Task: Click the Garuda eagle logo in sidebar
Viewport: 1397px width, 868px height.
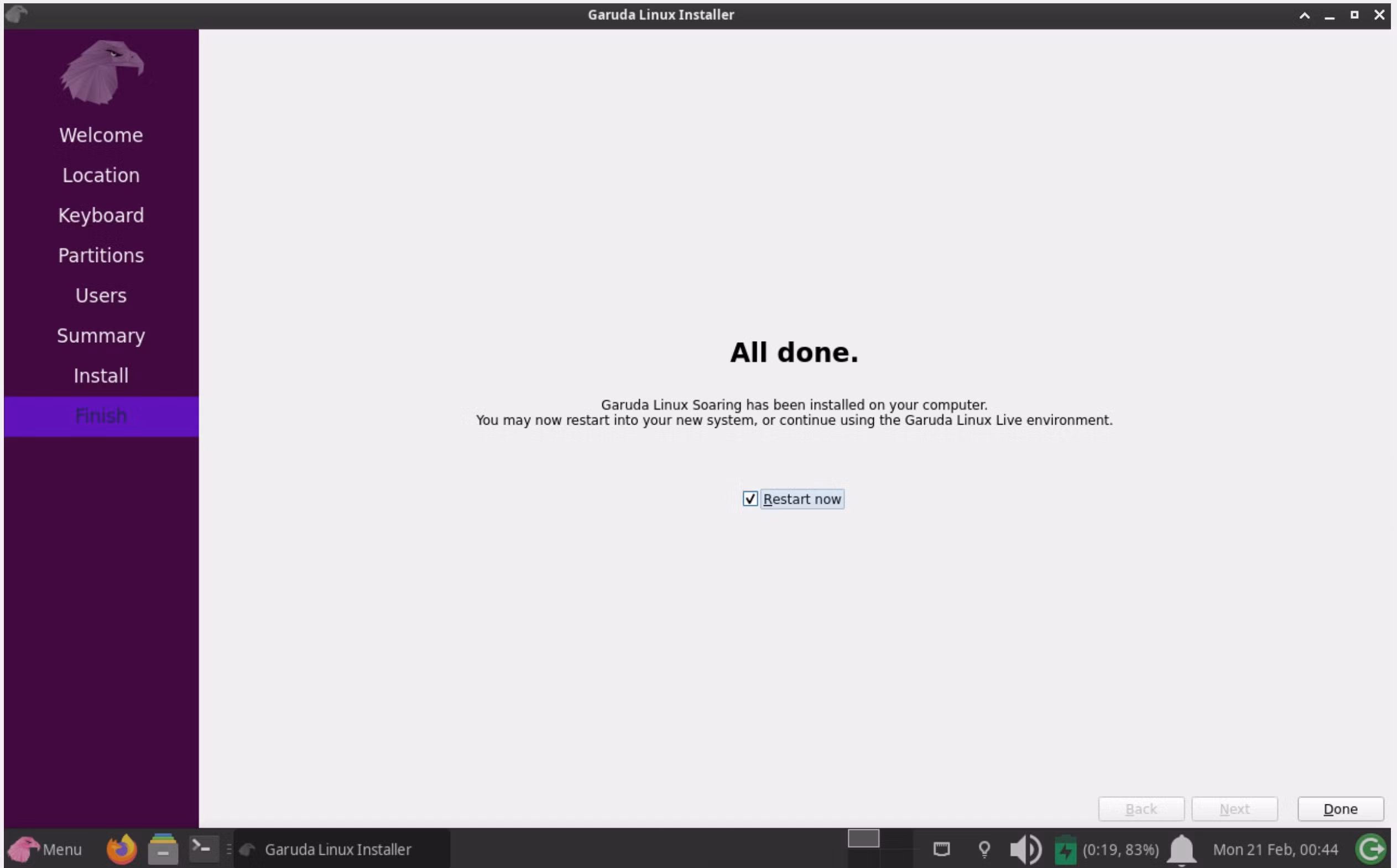Action: (x=102, y=72)
